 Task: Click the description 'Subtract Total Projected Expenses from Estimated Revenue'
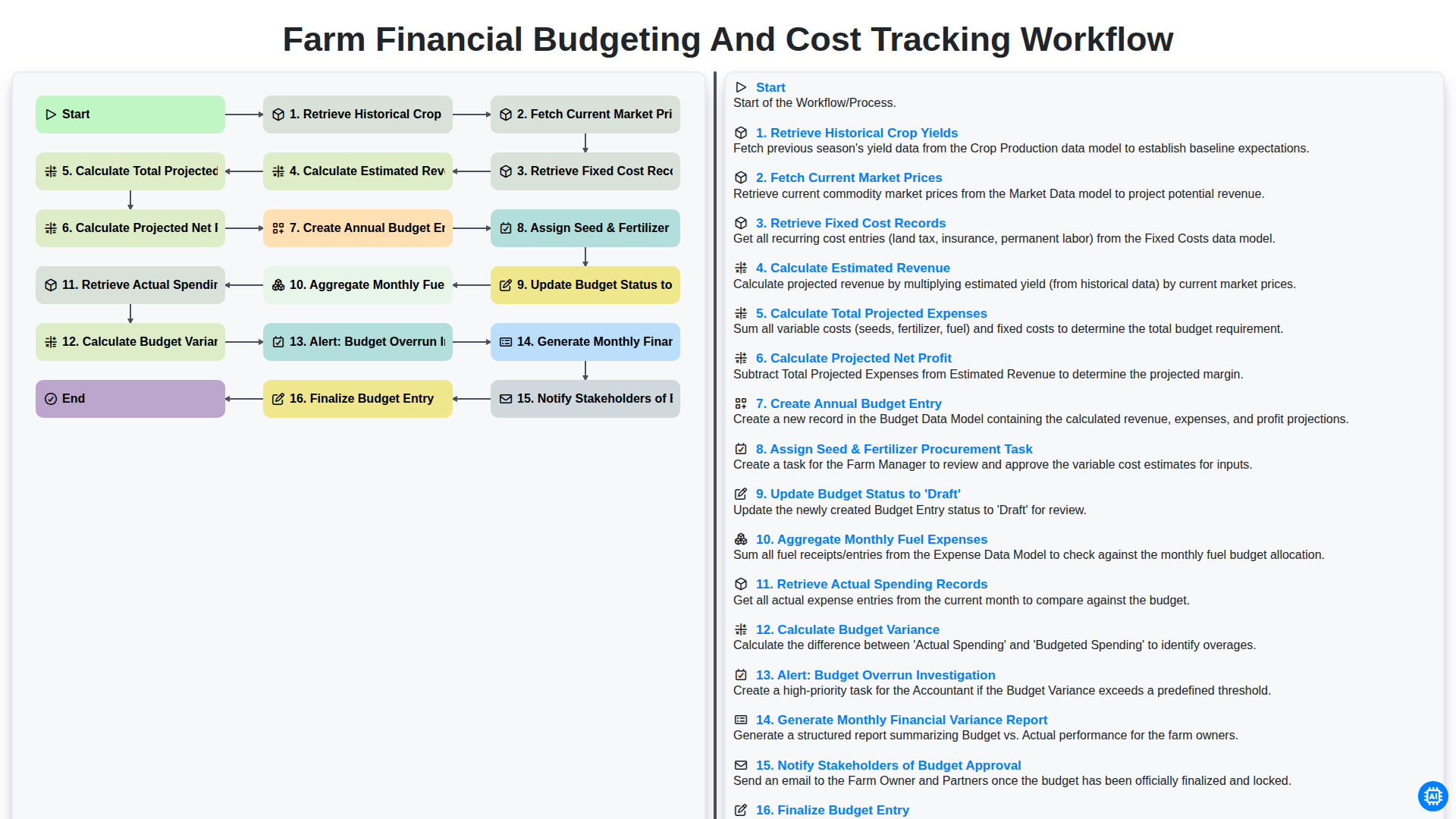pyautogui.click(x=988, y=374)
